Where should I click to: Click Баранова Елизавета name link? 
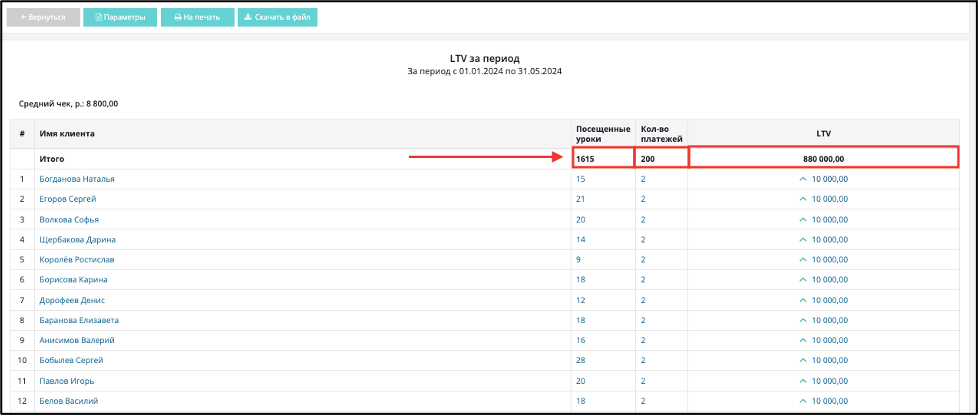click(x=79, y=320)
